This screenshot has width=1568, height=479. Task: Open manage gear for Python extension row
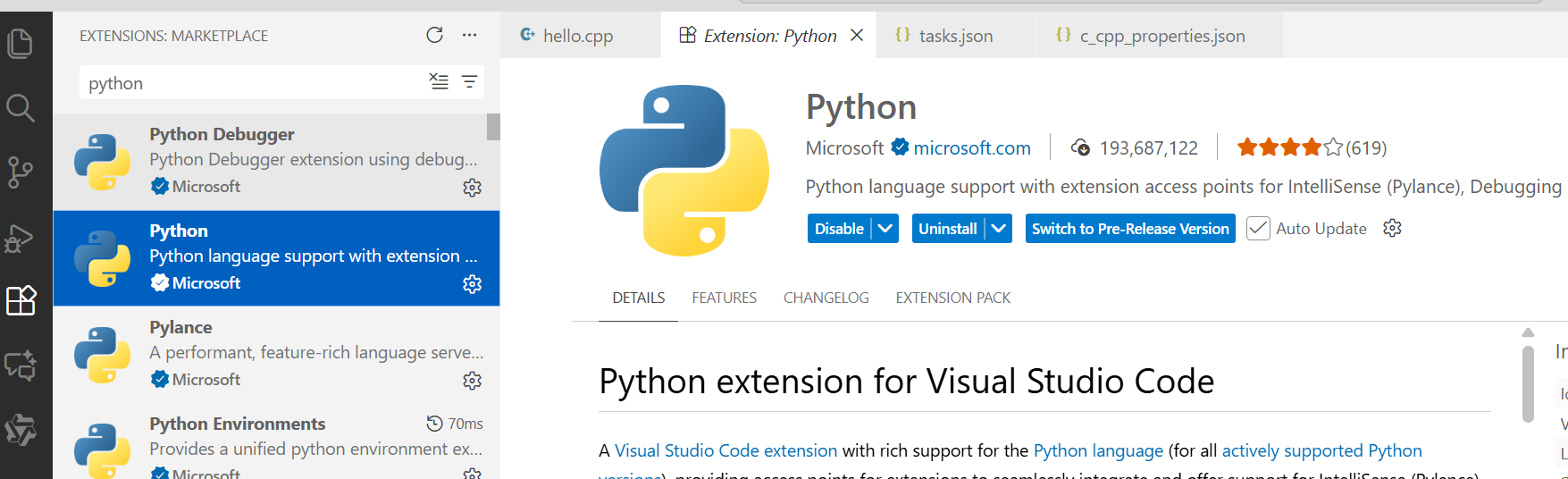pyautogui.click(x=472, y=284)
